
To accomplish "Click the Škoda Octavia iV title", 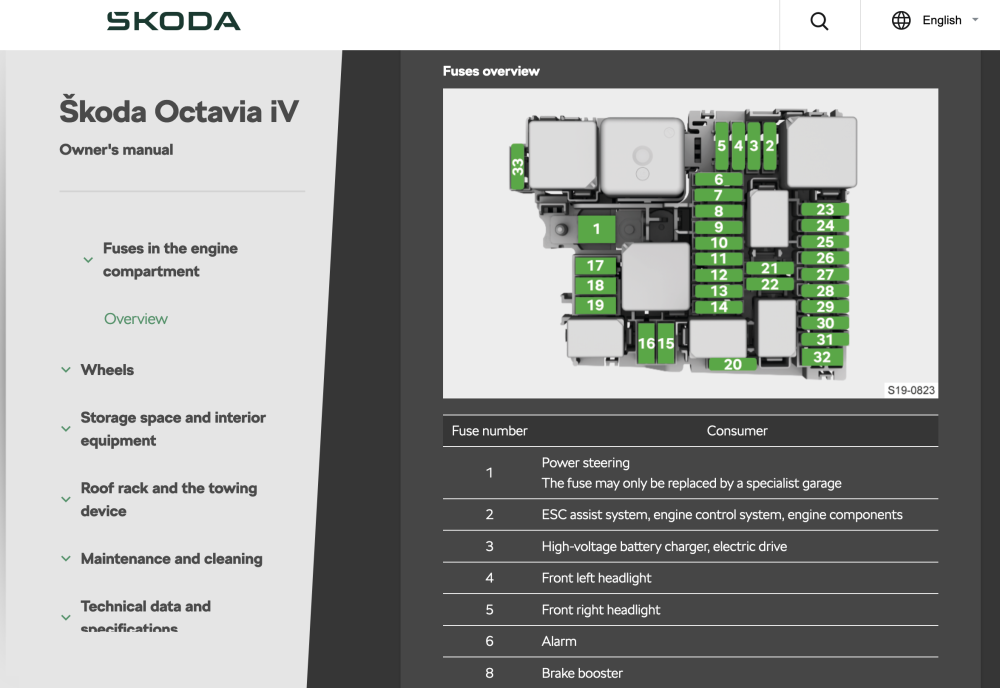I will click(179, 111).
